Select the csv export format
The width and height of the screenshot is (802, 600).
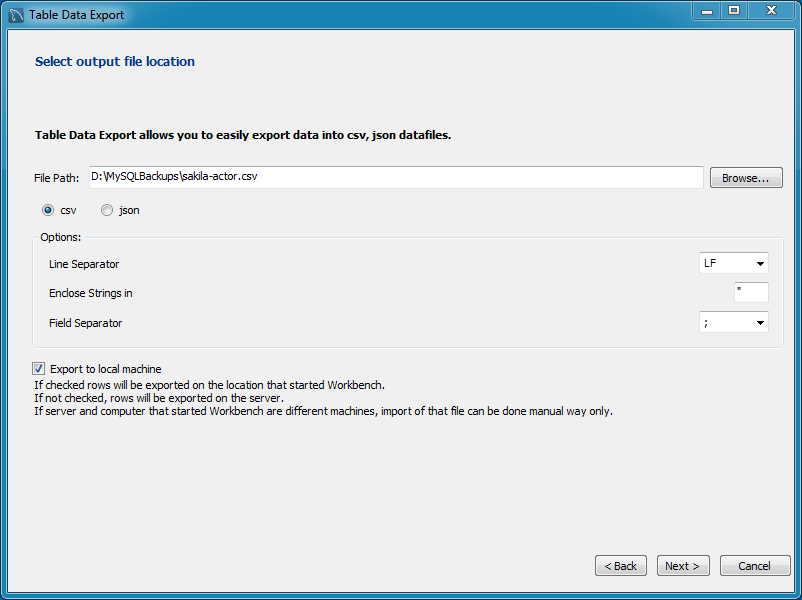pos(47,210)
